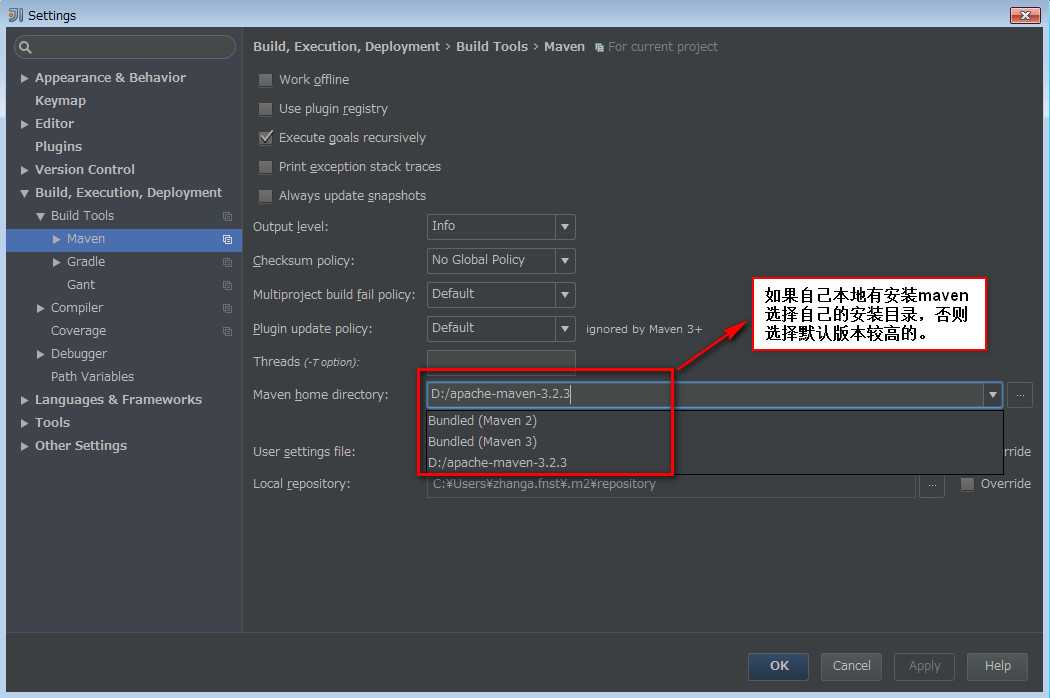Select Coverage settings item
Screen dimensions: 1050x698
[x=78, y=331]
